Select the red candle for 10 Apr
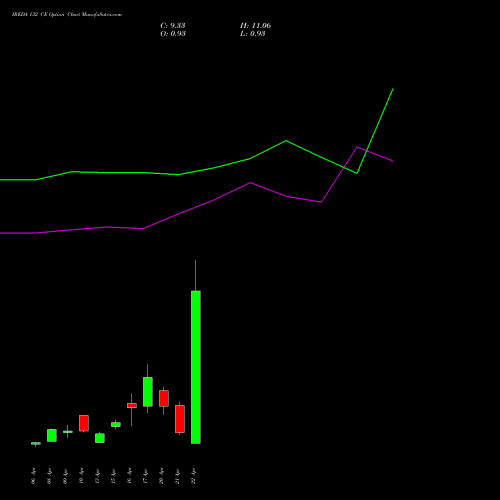 pyautogui.click(x=84, y=423)
